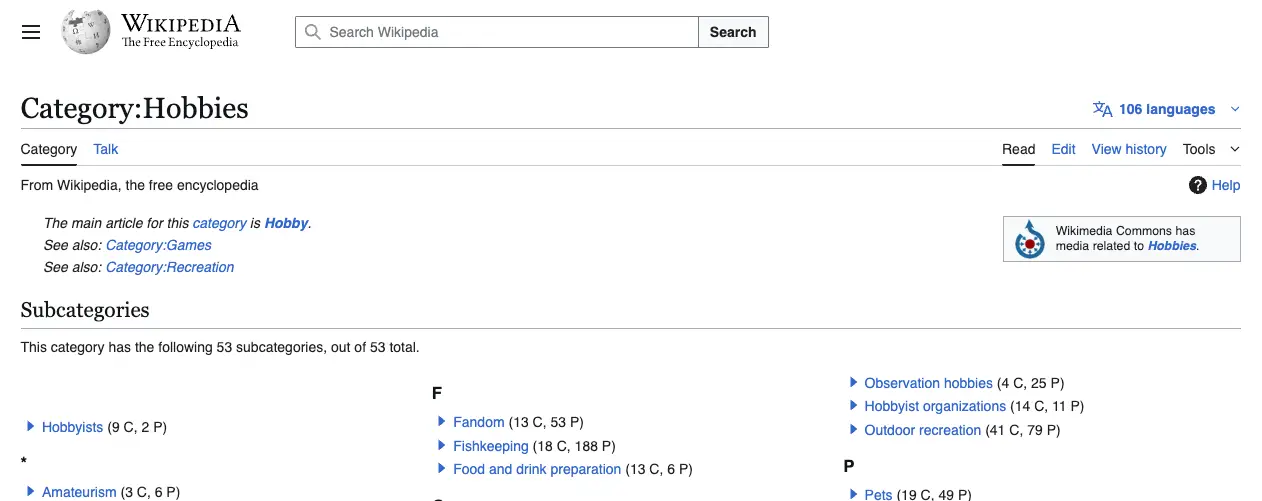Click the question mark Help icon
The height and width of the screenshot is (501, 1262).
click(1197, 185)
